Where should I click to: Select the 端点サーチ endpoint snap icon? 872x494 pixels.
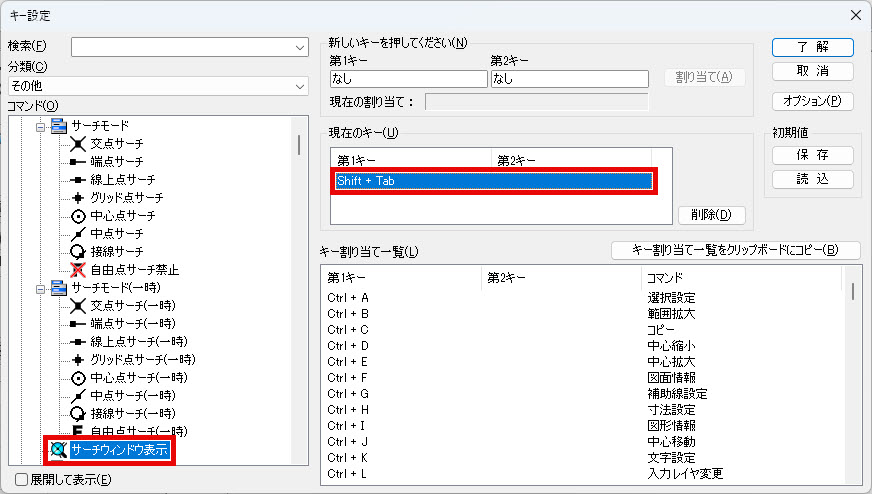[79, 162]
